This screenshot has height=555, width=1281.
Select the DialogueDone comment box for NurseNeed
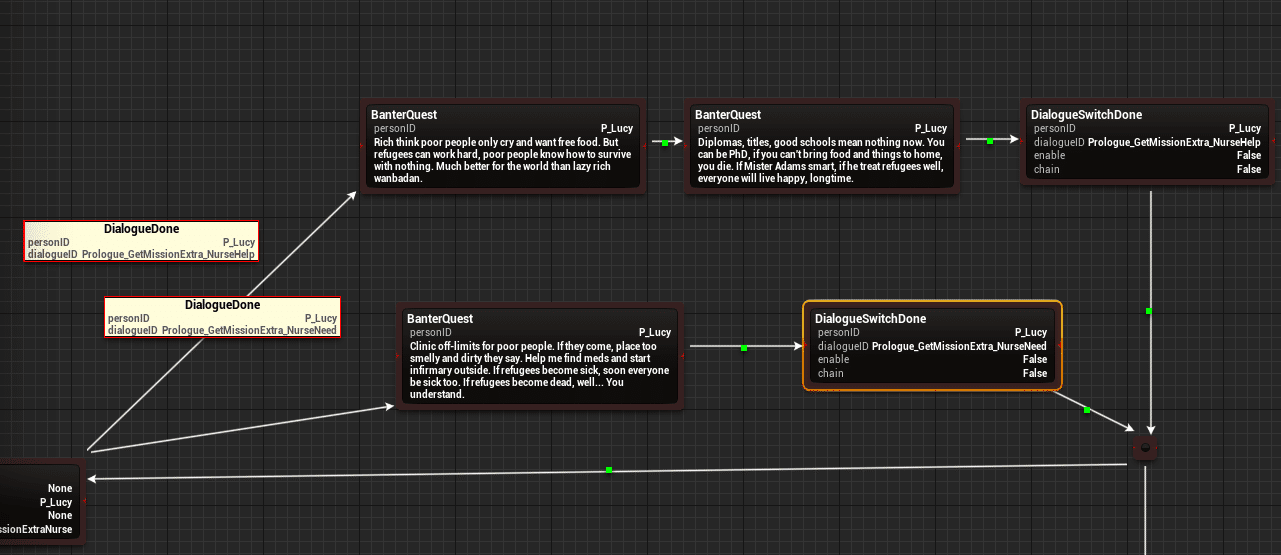pos(222,317)
